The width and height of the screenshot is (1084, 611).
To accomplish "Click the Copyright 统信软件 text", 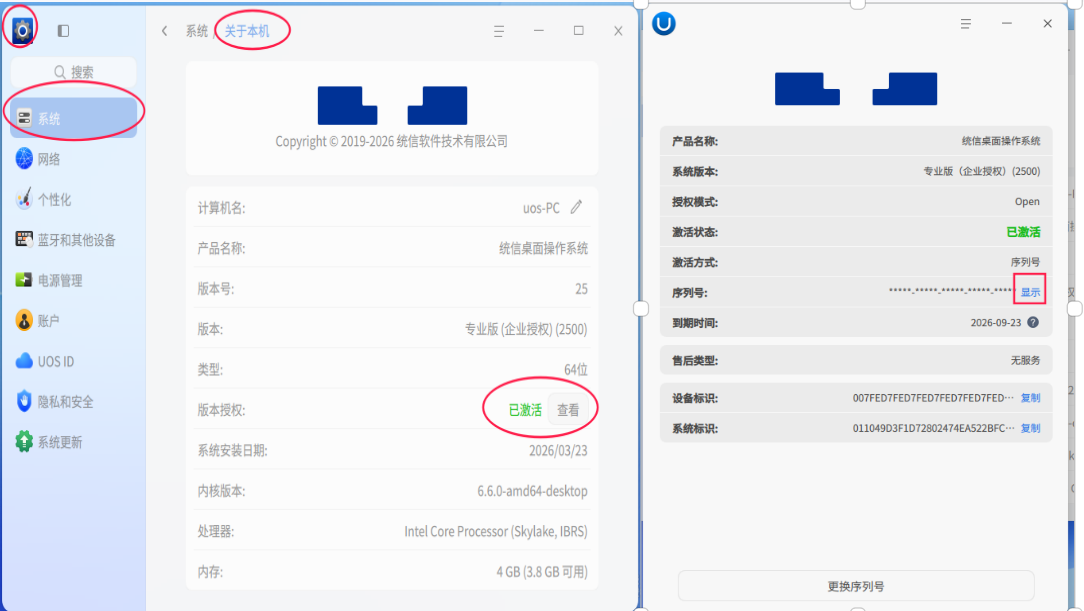I will click(391, 142).
